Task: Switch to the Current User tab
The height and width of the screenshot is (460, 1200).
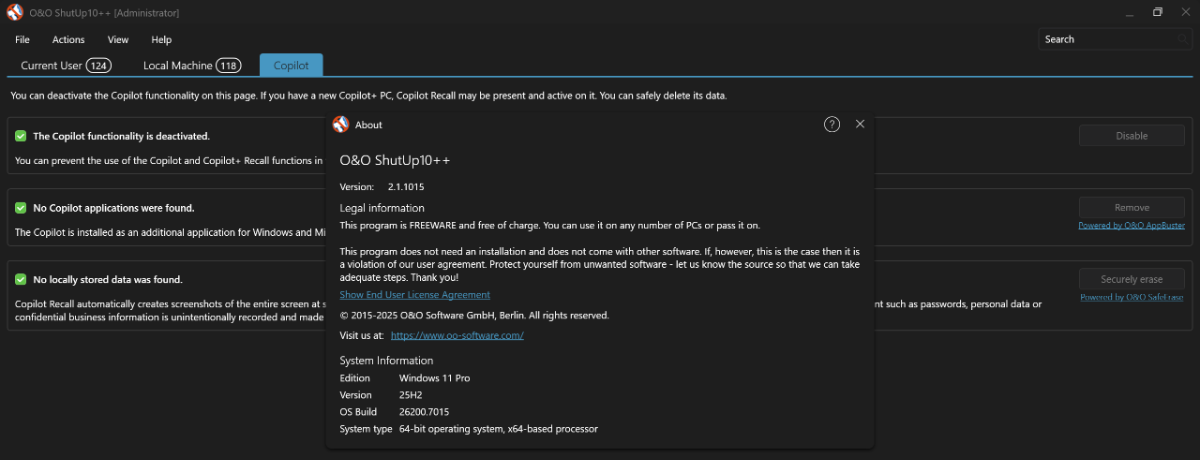Action: 65,66
